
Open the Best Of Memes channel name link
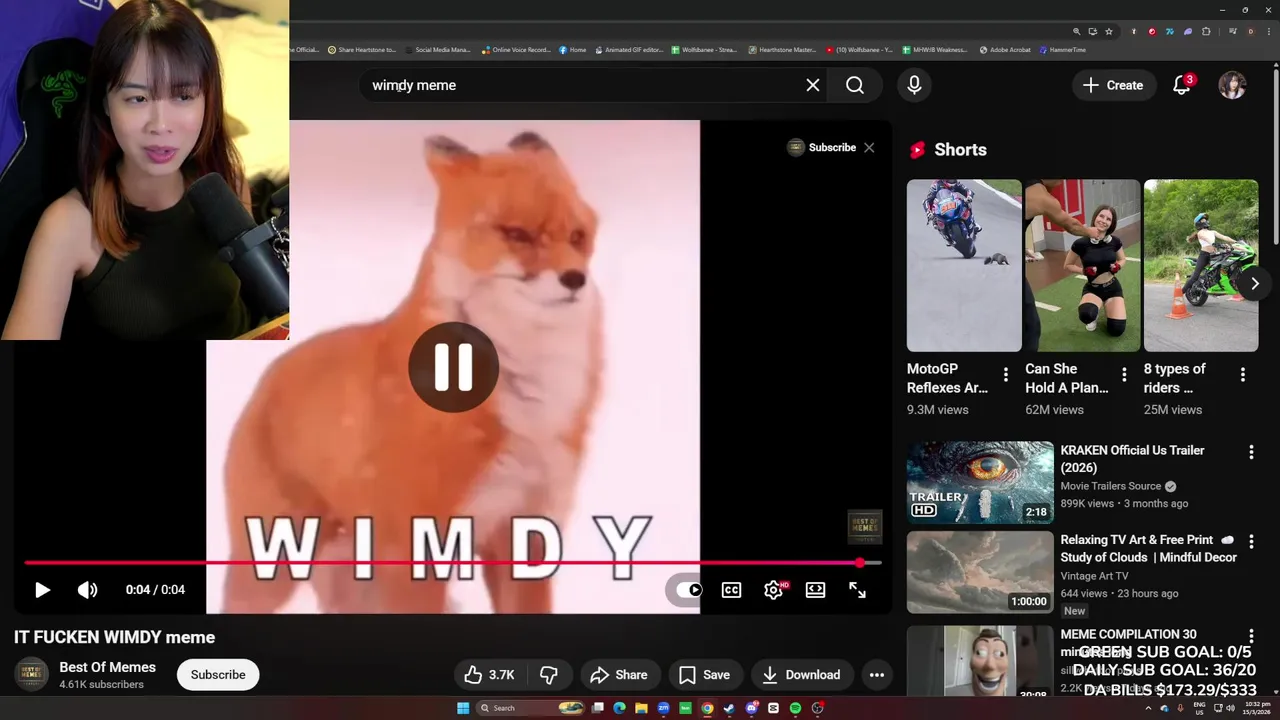(x=107, y=667)
